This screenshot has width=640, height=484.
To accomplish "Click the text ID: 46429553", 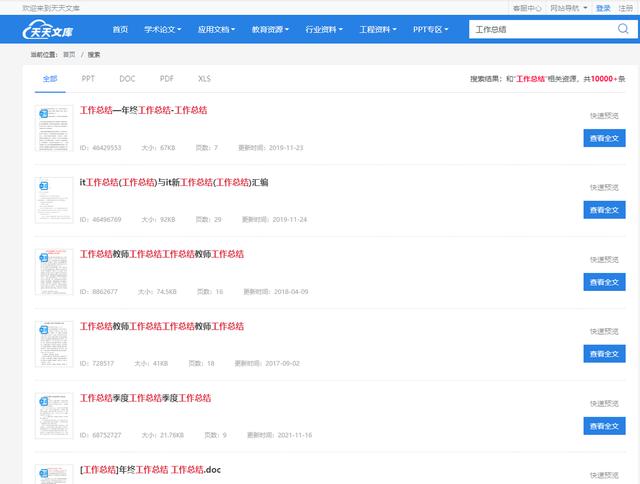I will click(100, 148).
